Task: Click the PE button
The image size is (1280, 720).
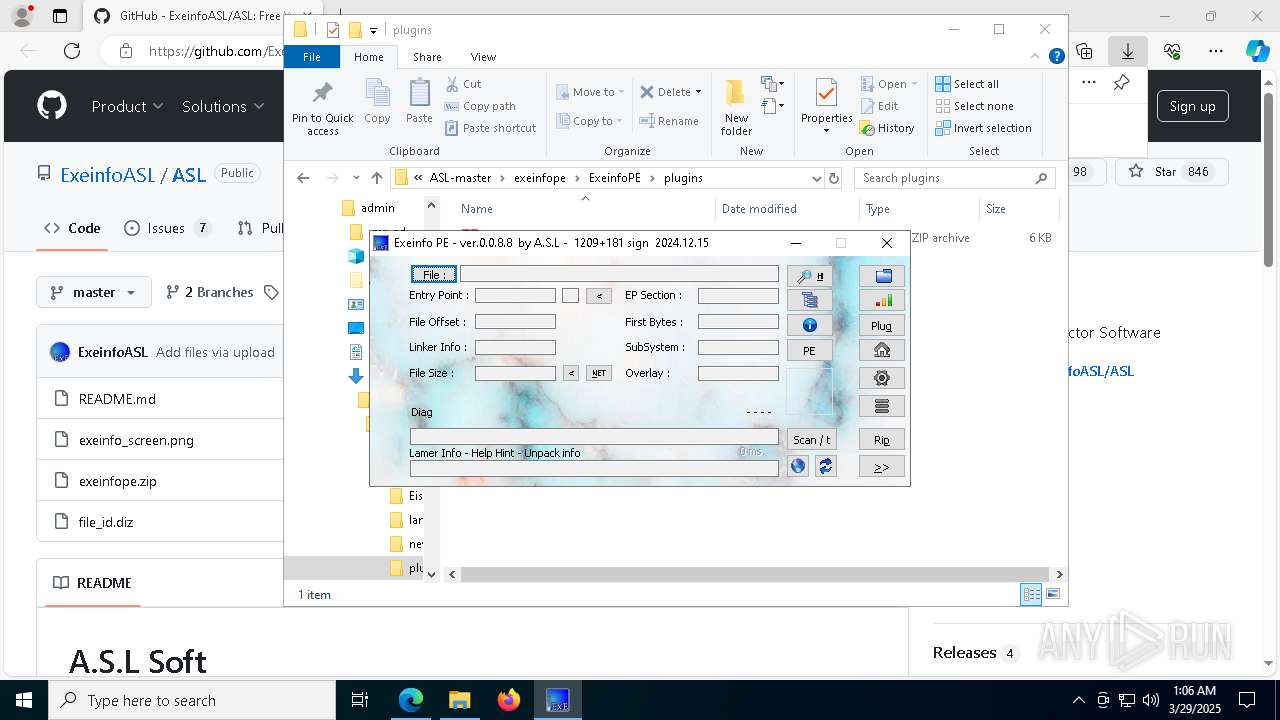Action: (810, 351)
